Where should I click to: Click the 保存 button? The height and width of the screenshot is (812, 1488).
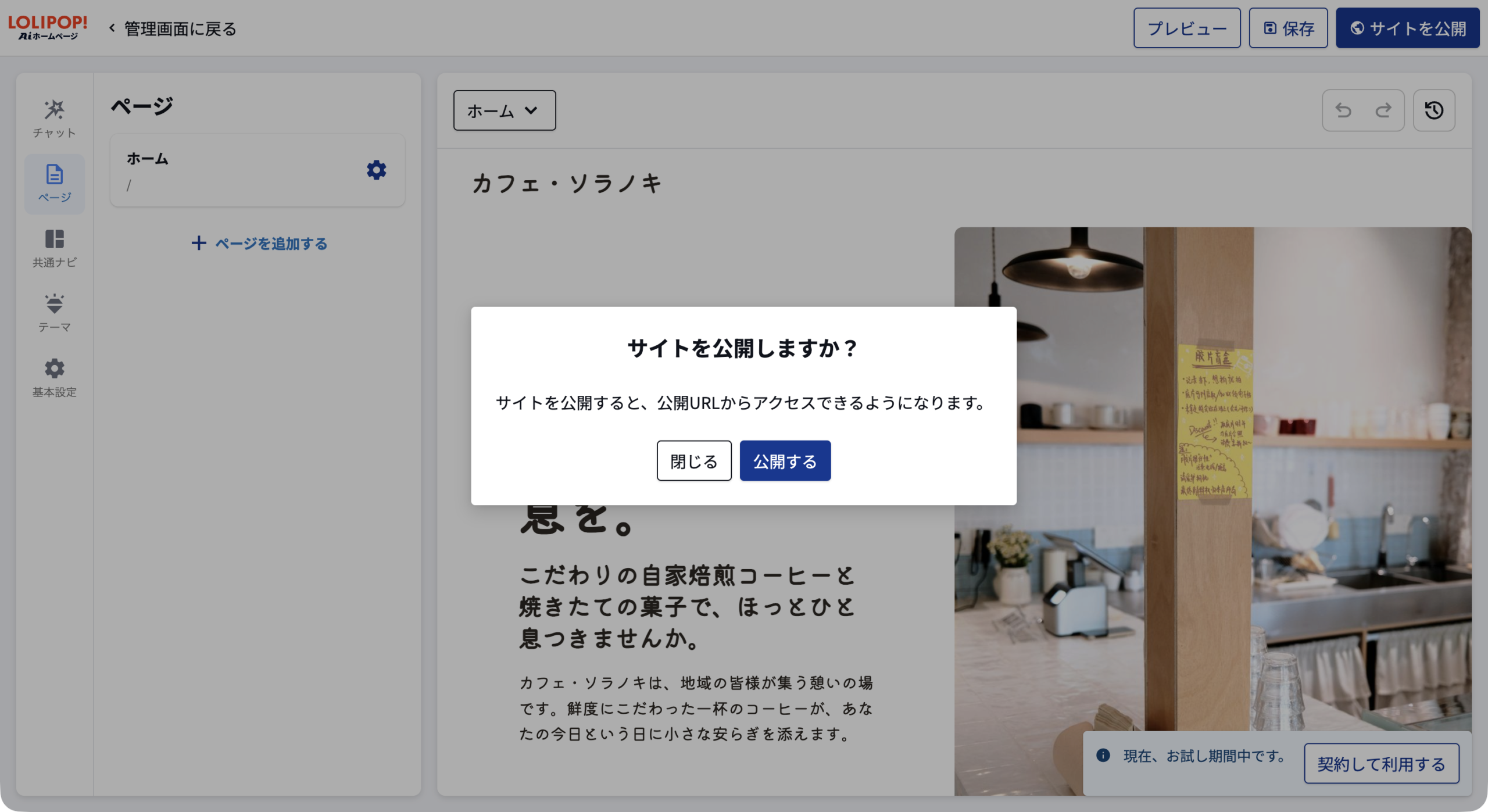pos(1288,28)
